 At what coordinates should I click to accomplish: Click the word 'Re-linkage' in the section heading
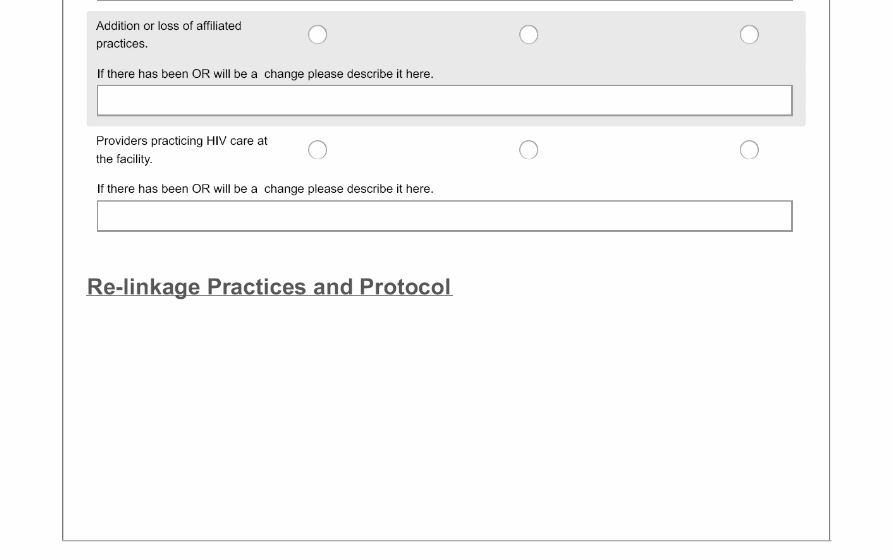click(143, 287)
